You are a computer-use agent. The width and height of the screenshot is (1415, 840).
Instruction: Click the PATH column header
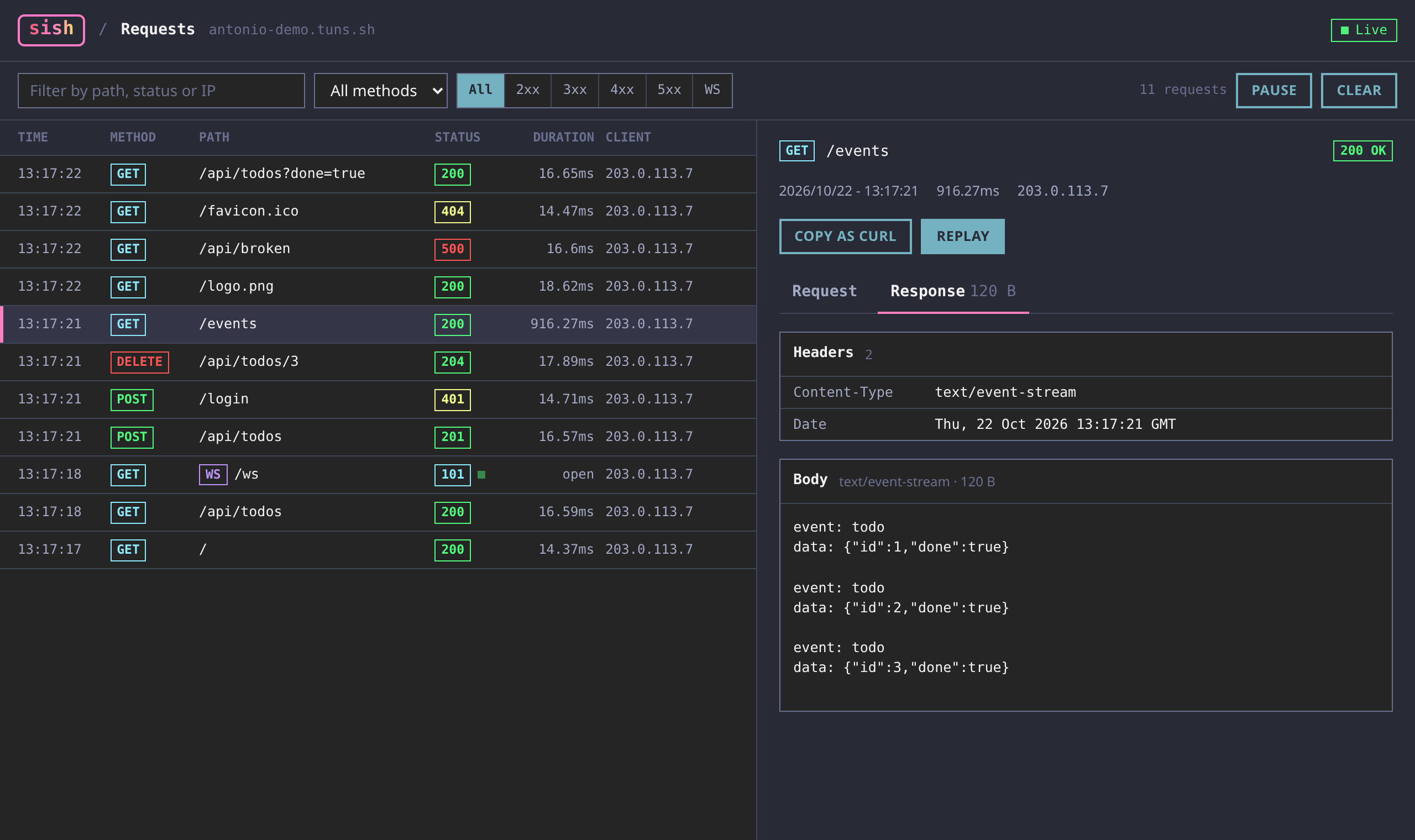point(214,138)
